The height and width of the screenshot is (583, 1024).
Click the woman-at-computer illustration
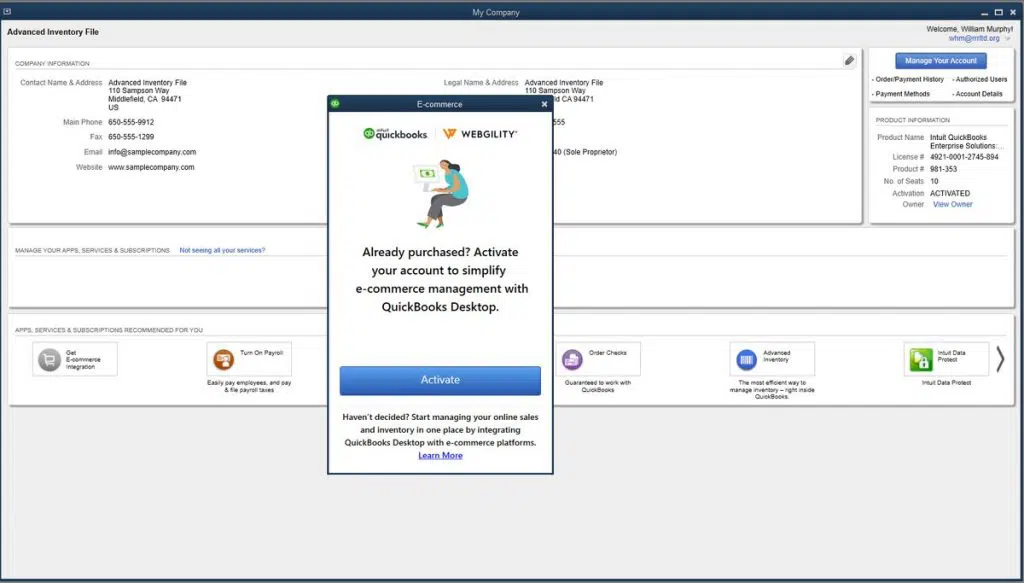(x=440, y=194)
